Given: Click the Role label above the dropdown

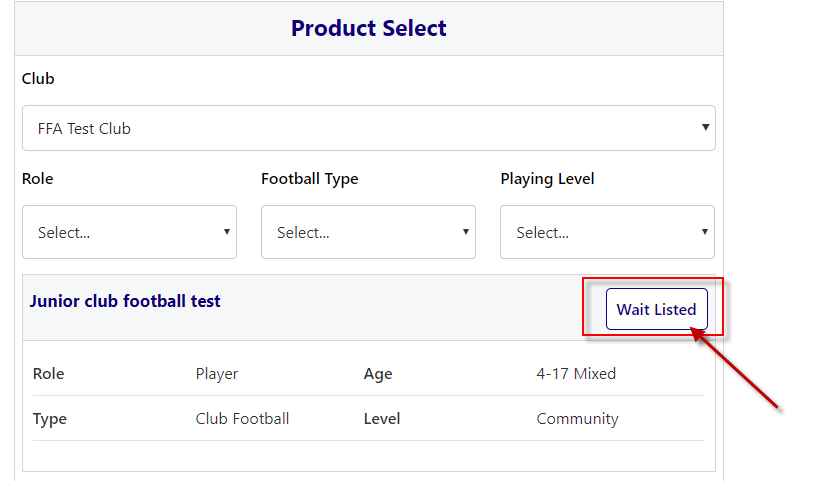Looking at the screenshot, I should [x=37, y=179].
